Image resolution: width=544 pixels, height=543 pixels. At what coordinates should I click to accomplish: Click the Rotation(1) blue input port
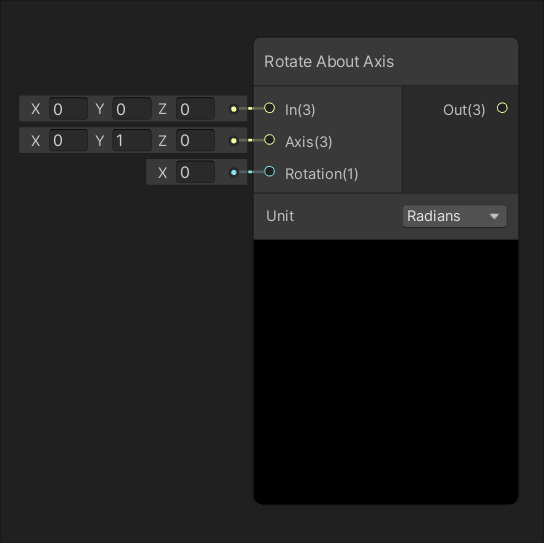coord(269,172)
